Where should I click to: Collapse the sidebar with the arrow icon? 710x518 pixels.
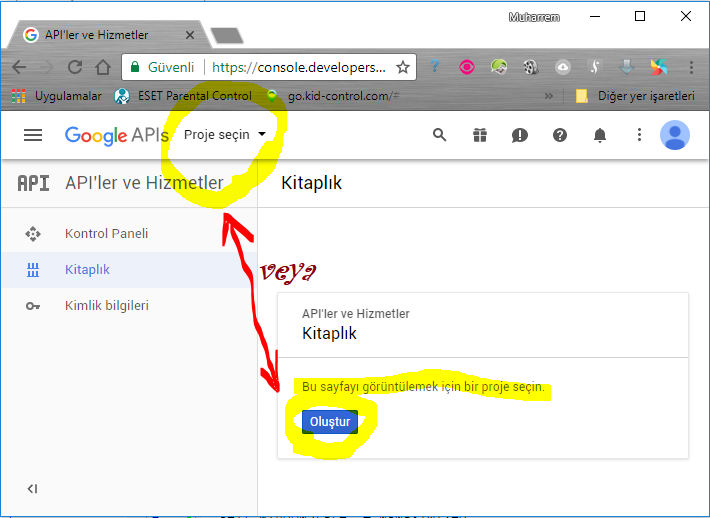[x=32, y=489]
